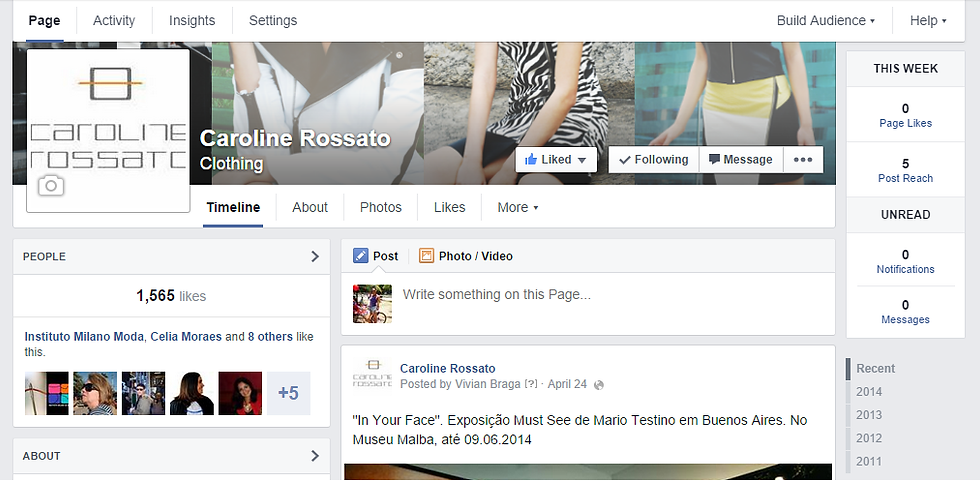Click the THIS WEEK header
This screenshot has width=980, height=481.
906,69
